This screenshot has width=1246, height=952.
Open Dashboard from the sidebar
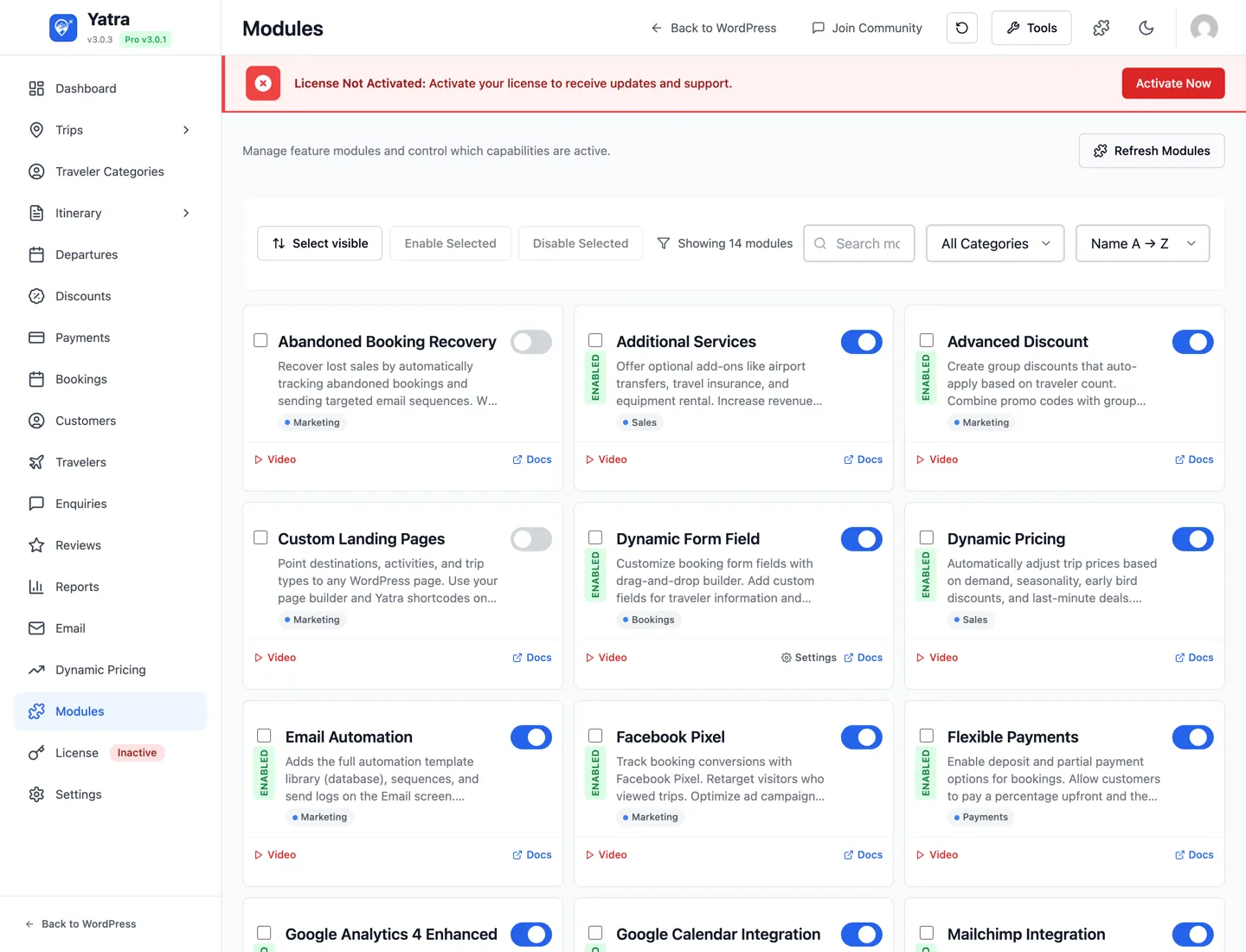point(86,88)
